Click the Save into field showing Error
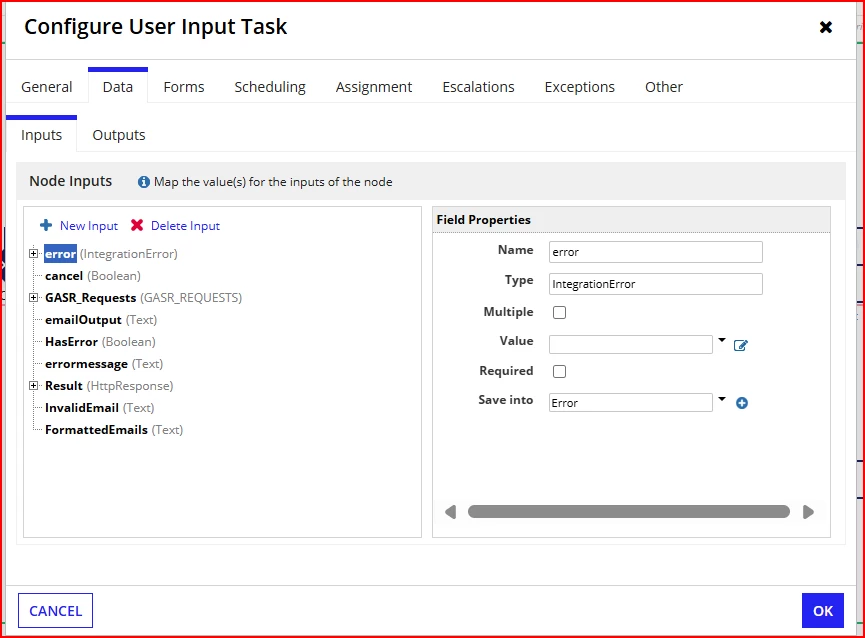This screenshot has width=865, height=638. 631,403
